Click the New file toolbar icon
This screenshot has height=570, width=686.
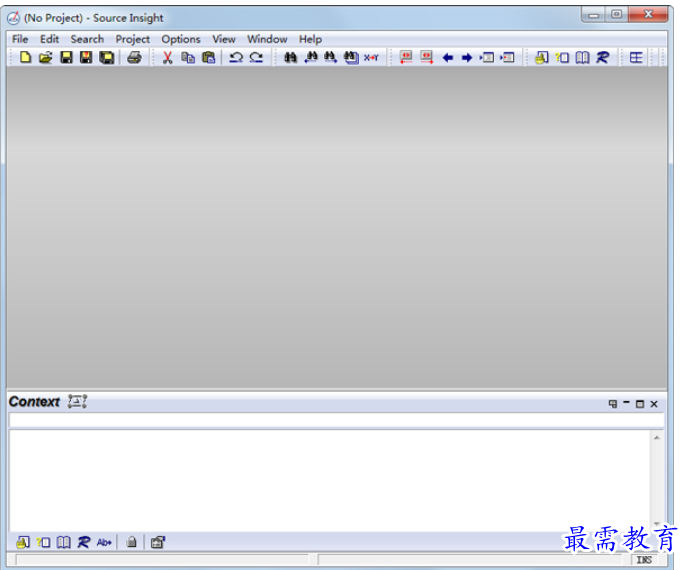tap(25, 57)
